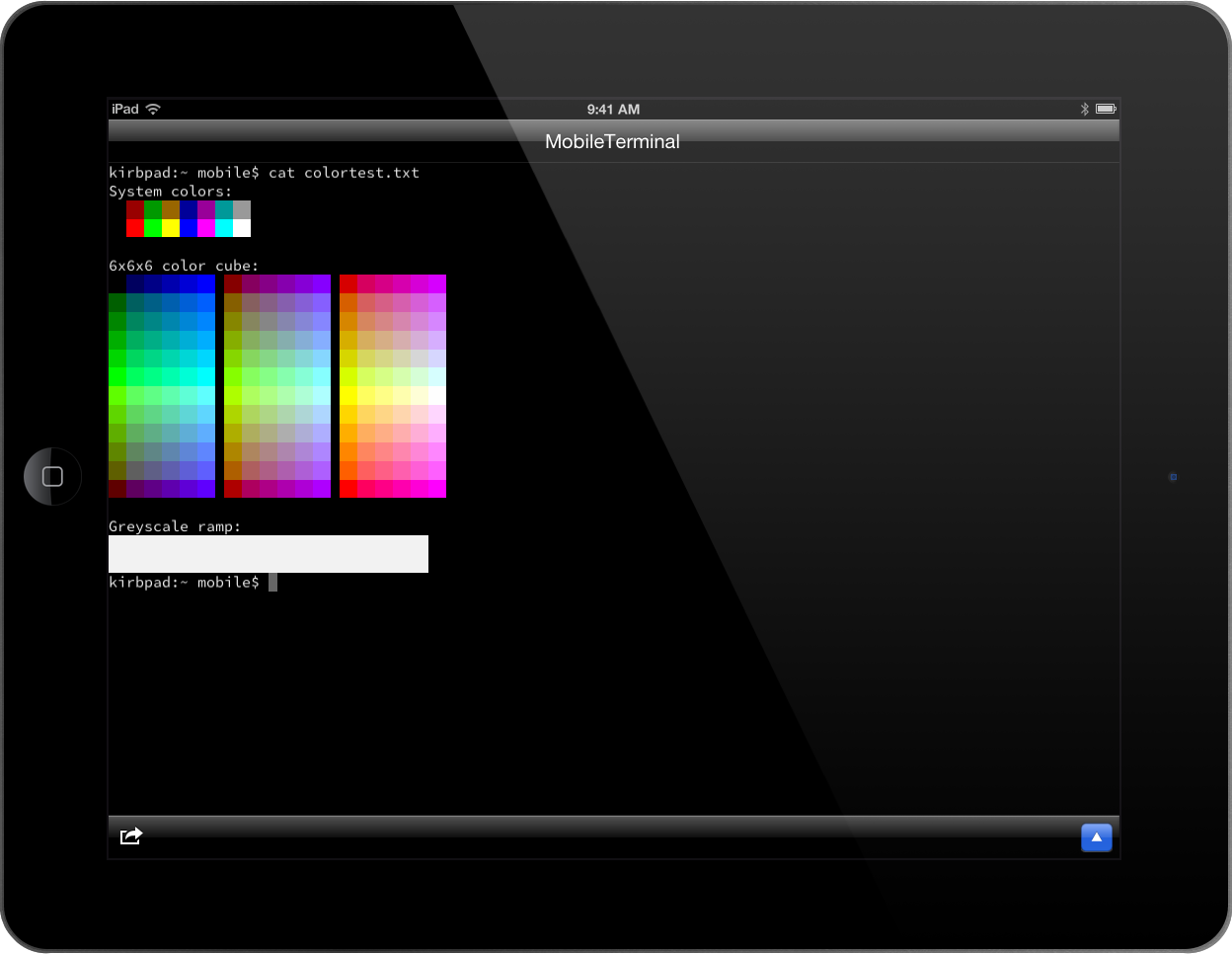Tap the last 'kirbpad:~ mobile$' prompt
This screenshot has width=1232, height=954.
[x=184, y=583]
